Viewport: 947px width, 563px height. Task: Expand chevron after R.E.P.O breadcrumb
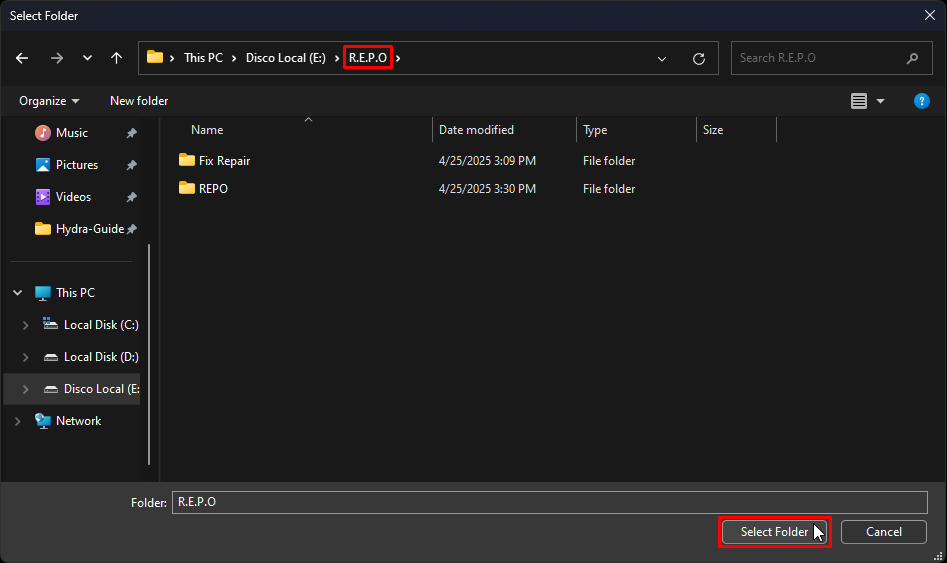[398, 58]
